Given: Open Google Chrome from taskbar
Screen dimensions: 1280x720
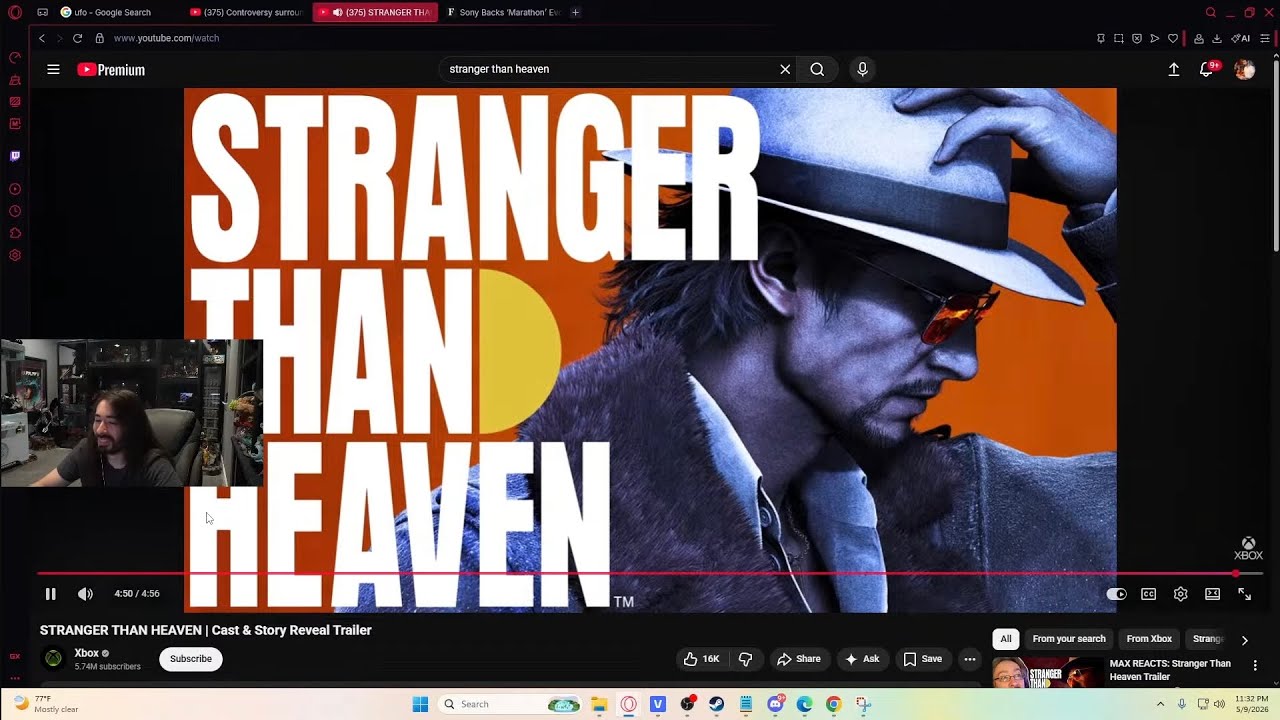Looking at the screenshot, I should (833, 704).
